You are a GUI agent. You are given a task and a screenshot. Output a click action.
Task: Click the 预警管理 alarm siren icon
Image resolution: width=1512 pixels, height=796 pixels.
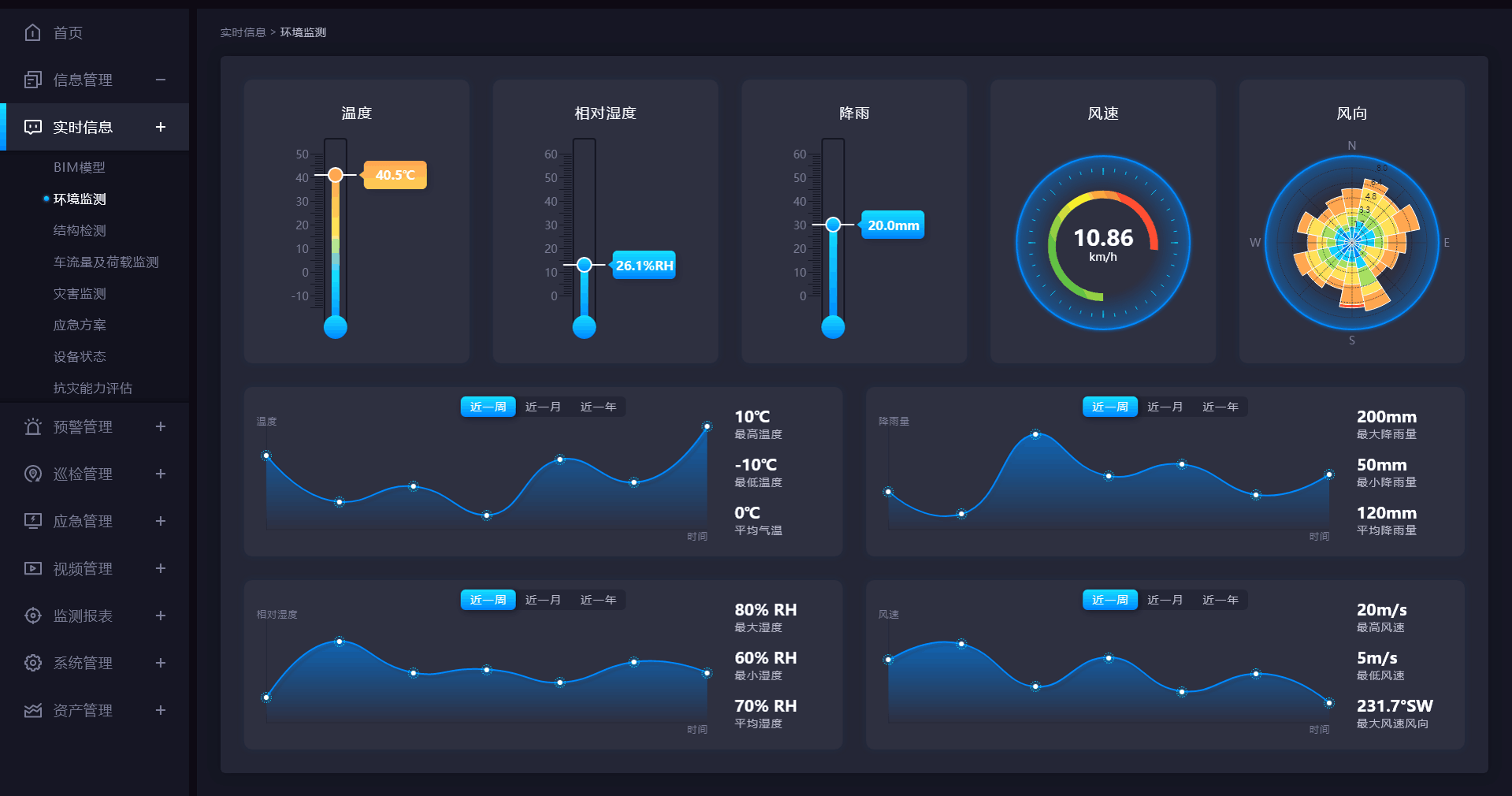[32, 426]
